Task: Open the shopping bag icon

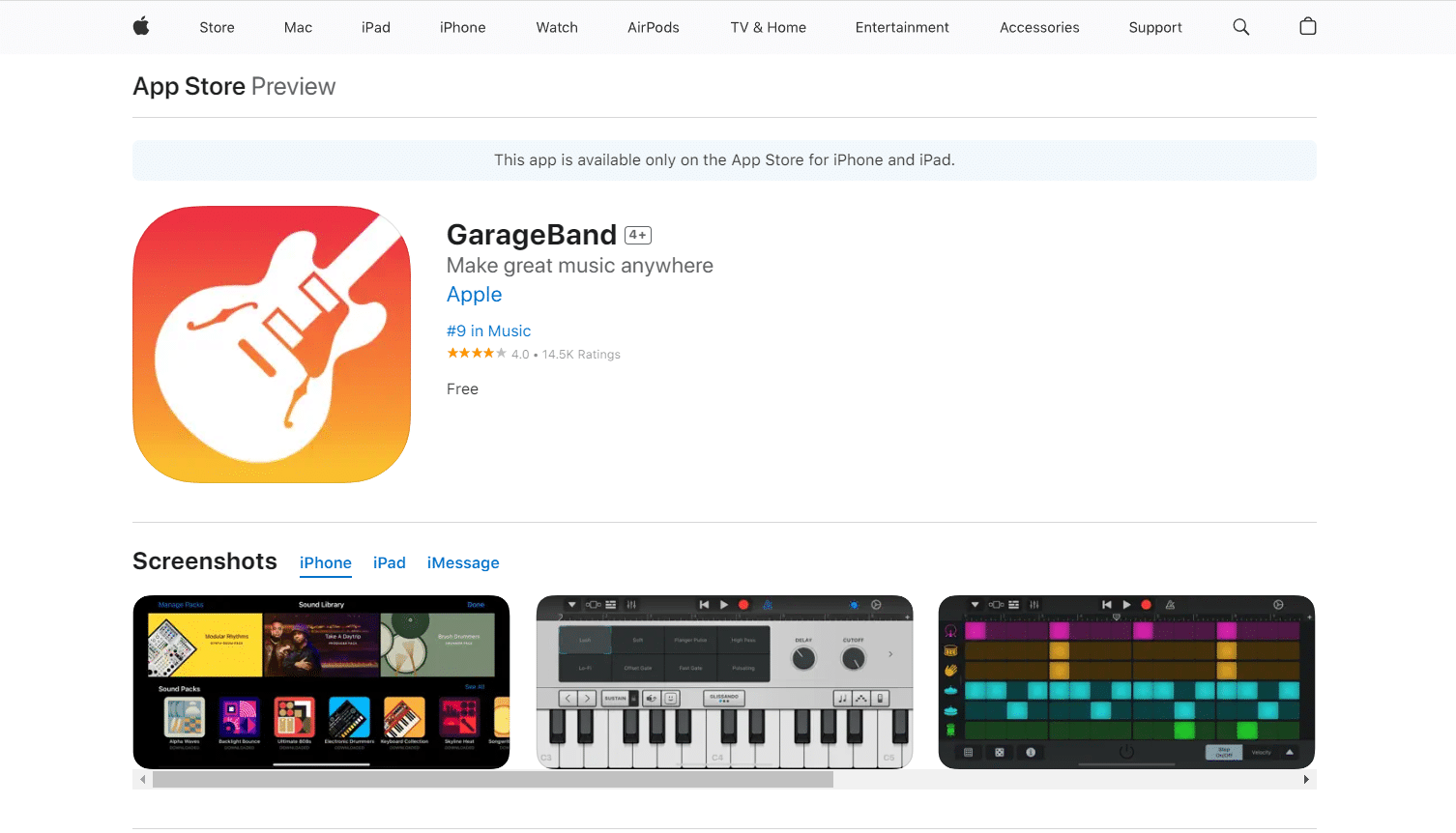Action: point(1308,27)
